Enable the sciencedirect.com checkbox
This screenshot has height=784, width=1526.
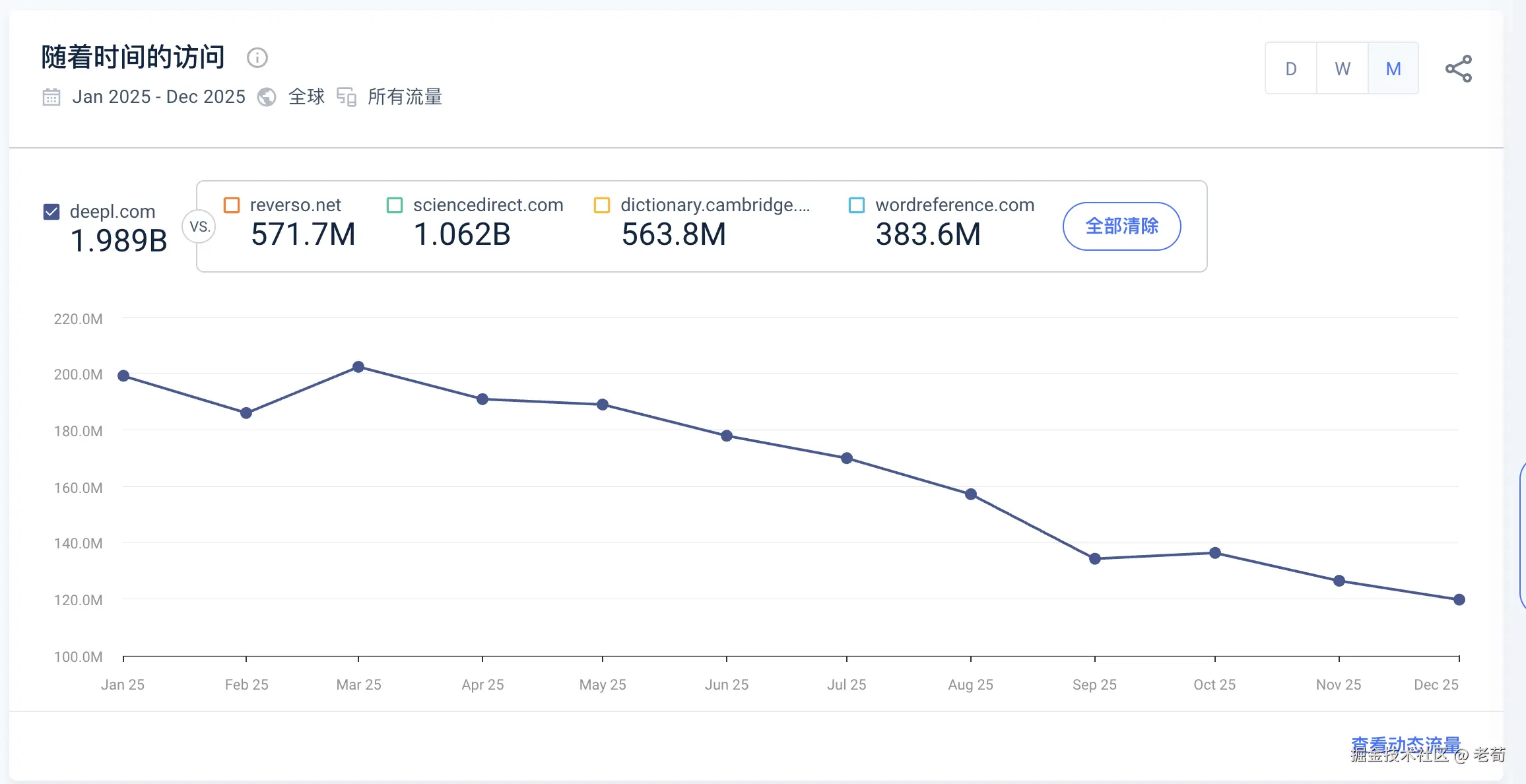click(x=395, y=205)
